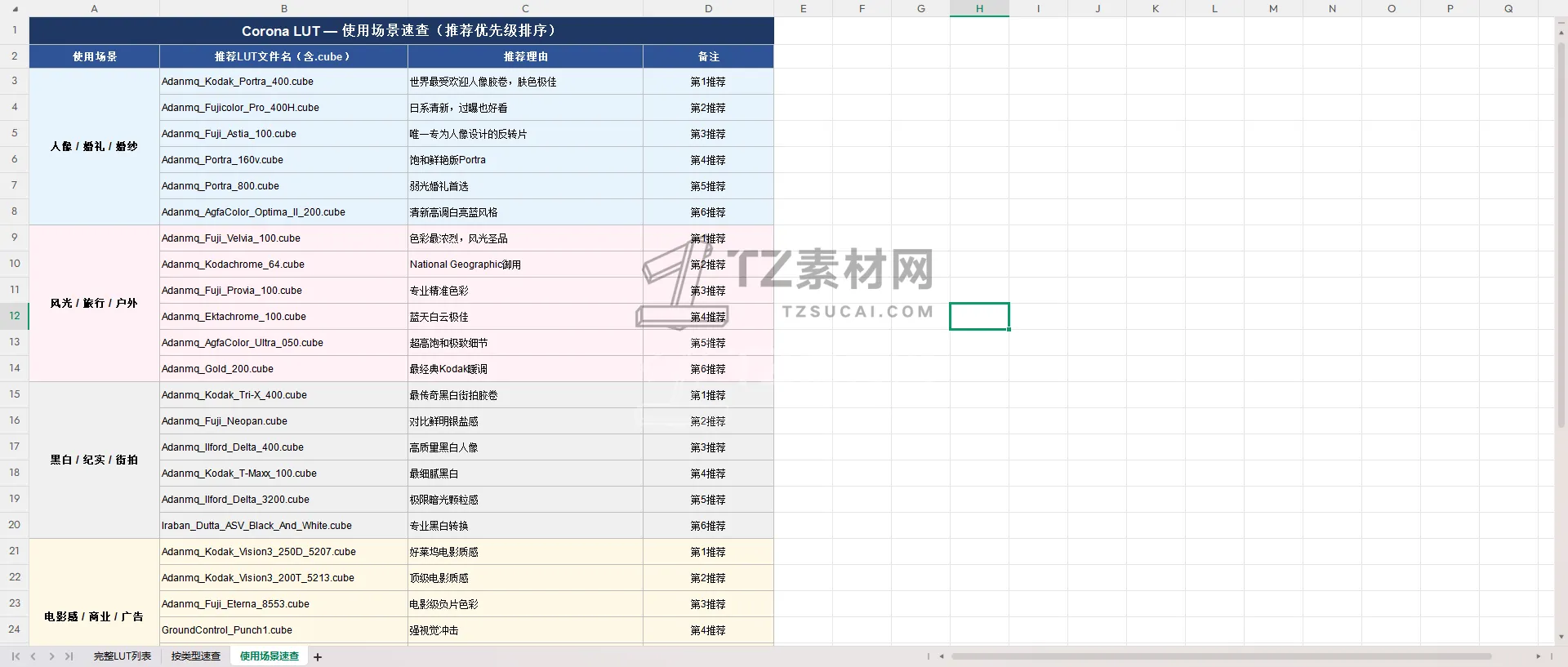Click the Adanmq_Ilford_Delta_400.cube cell
1568x667 pixels.
click(284, 447)
